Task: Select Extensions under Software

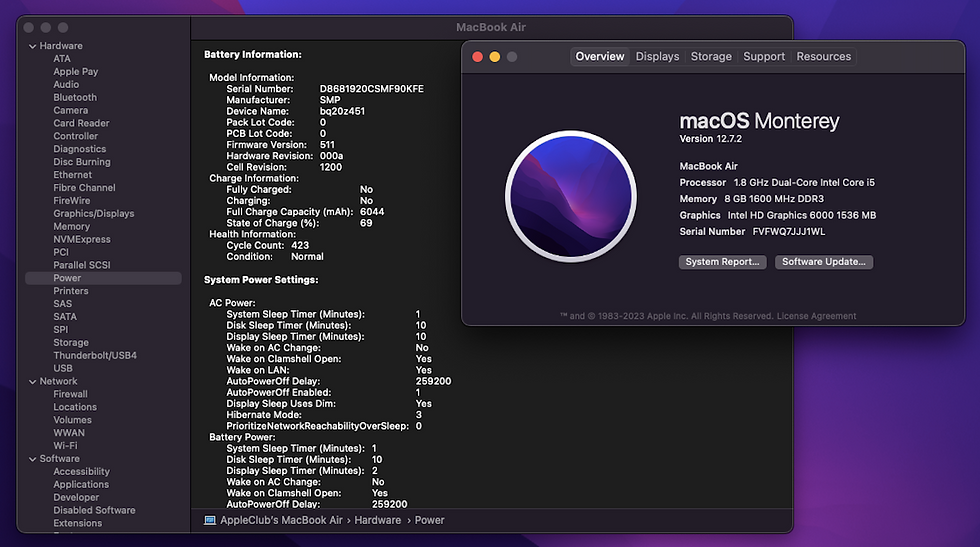Action: point(78,523)
